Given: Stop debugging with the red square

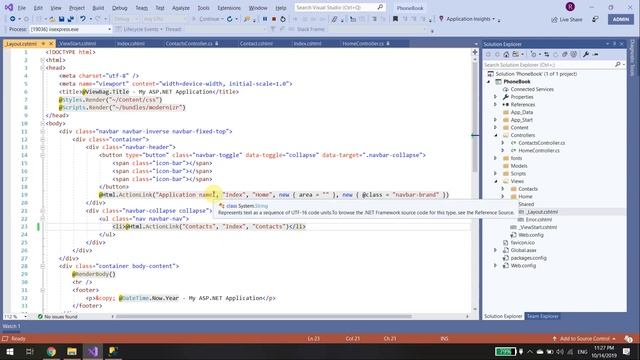Looking at the screenshot, I should (x=274, y=19).
